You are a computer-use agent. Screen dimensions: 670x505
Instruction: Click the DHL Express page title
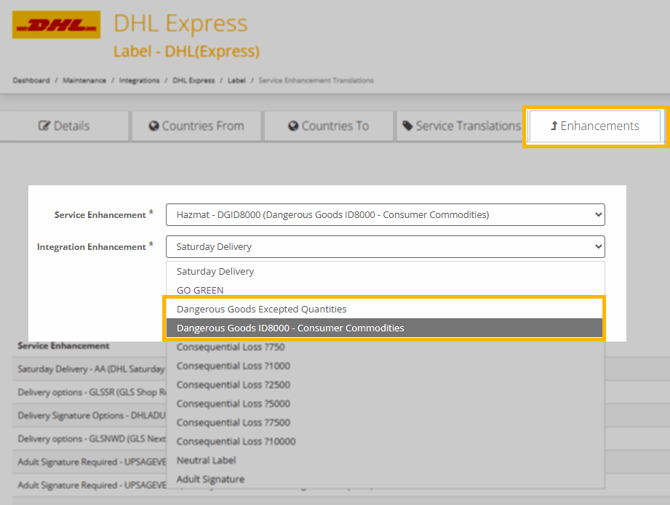(x=180, y=23)
